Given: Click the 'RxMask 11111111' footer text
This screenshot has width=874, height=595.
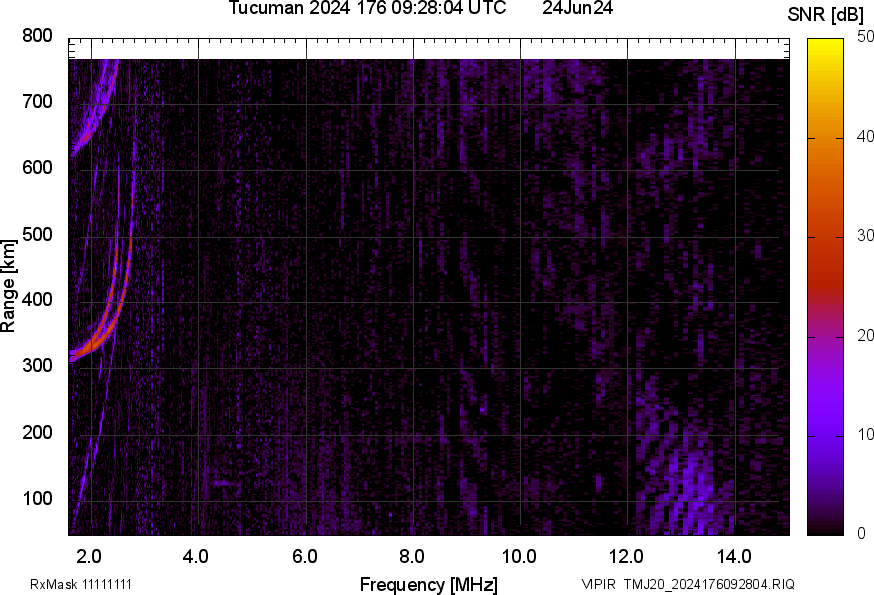Looking at the screenshot, I should (x=81, y=584).
